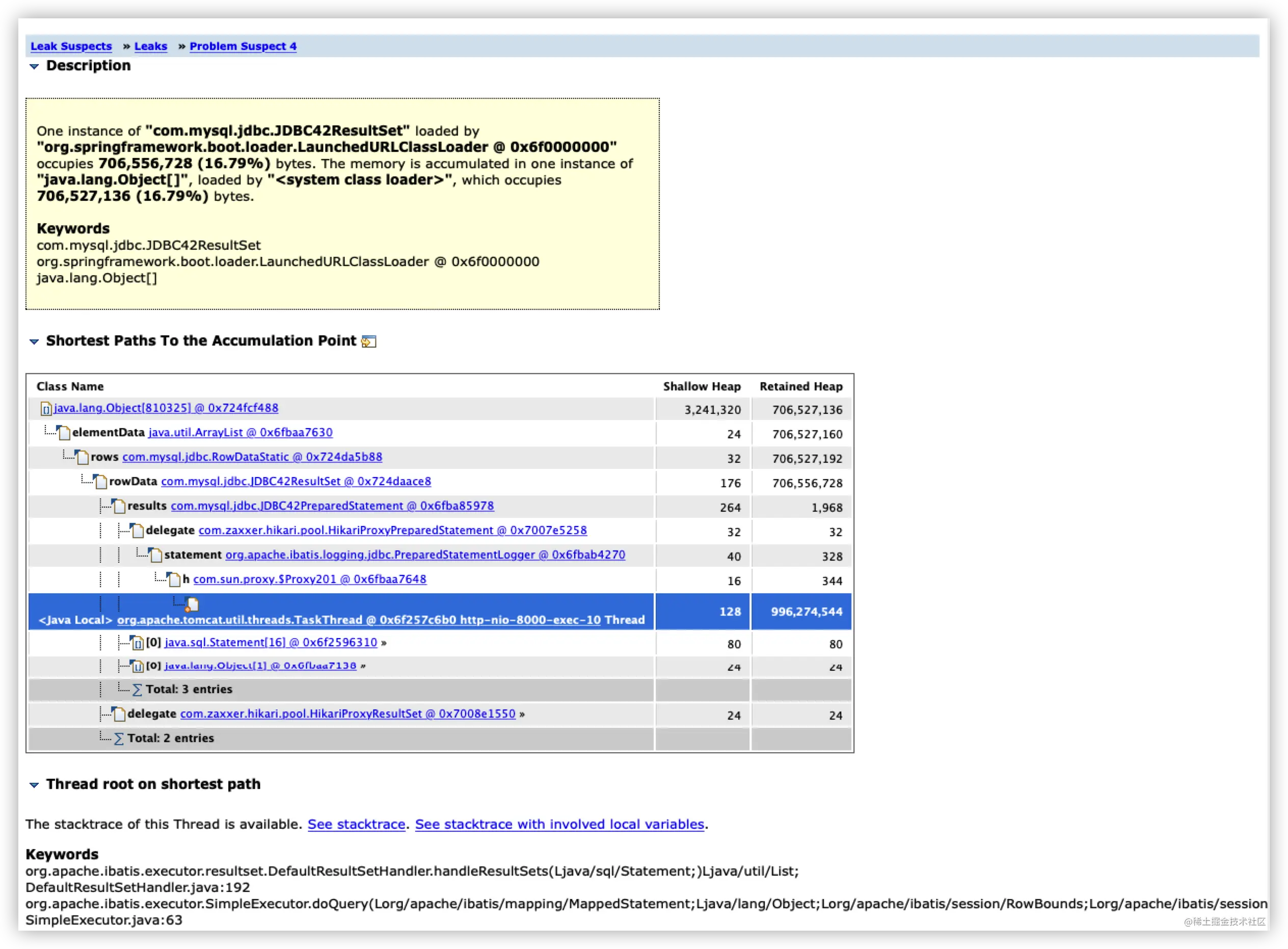Open HikariProxyResultSet @ 0x7008e1550 link

(348, 715)
